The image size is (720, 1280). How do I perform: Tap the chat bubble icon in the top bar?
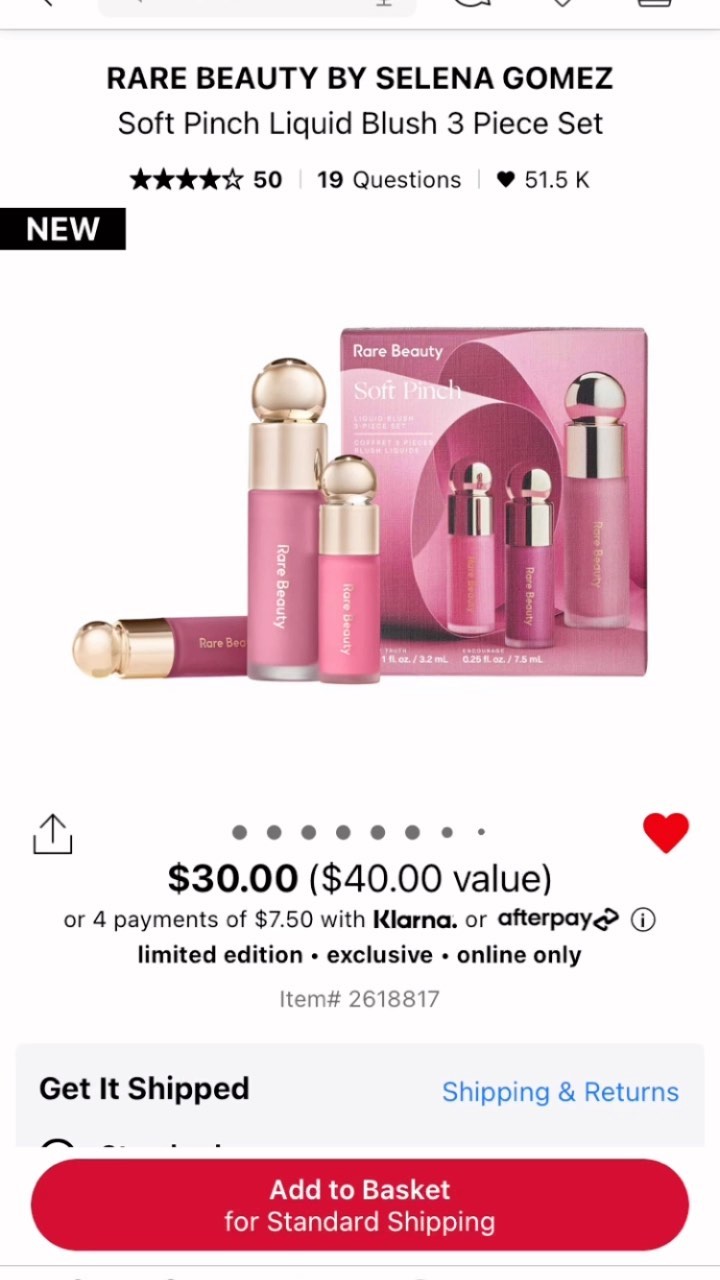[x=470, y=4]
